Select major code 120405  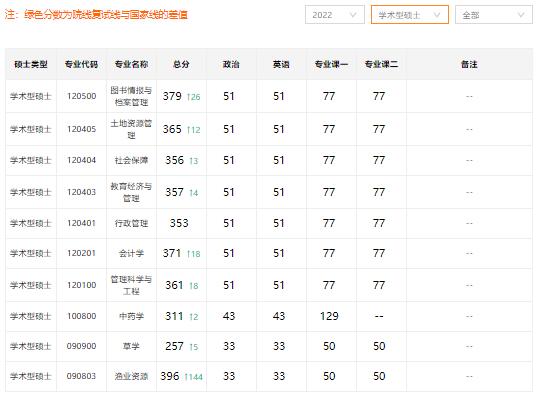pos(81,129)
